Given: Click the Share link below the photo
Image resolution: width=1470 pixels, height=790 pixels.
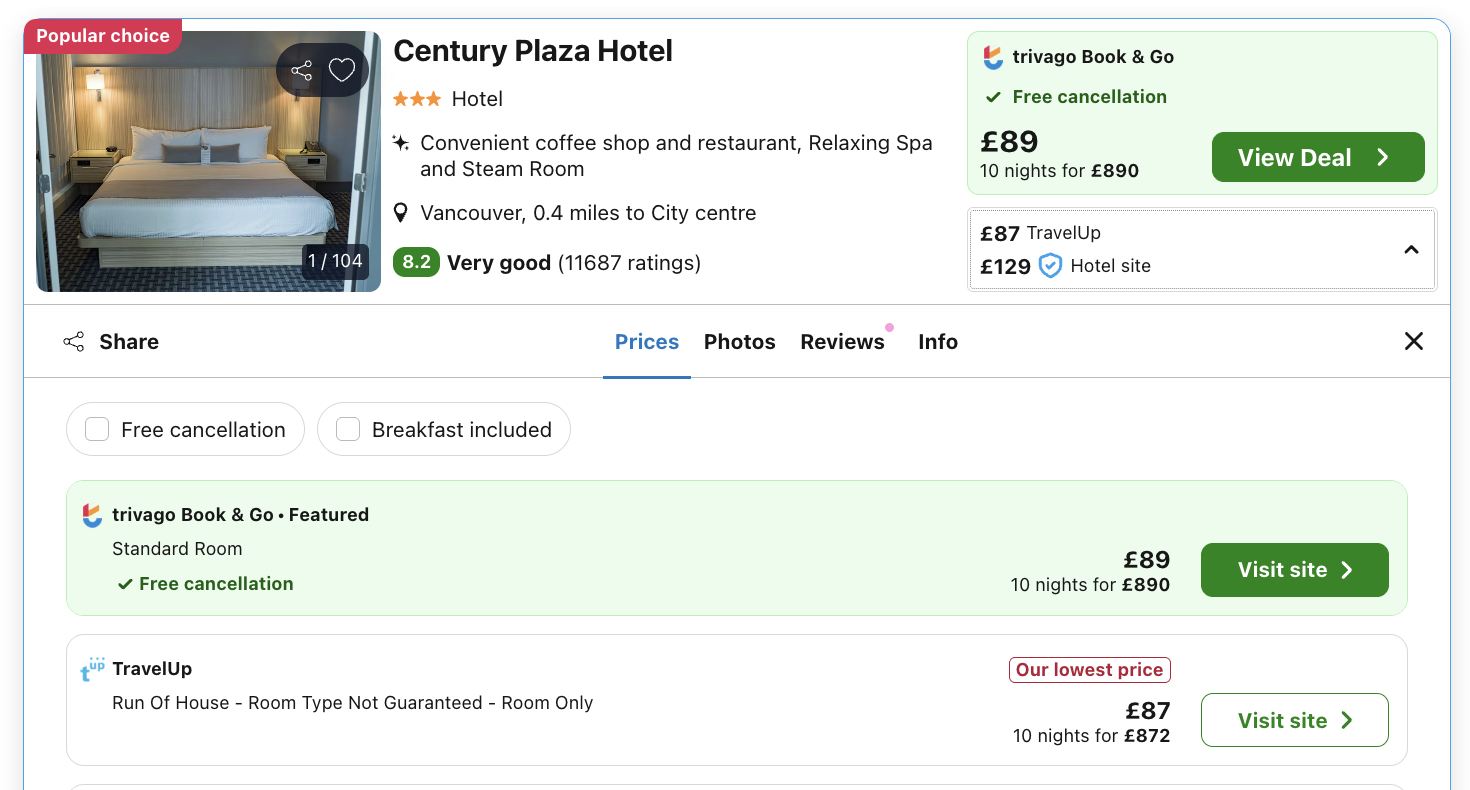Looking at the screenshot, I should click(111, 342).
